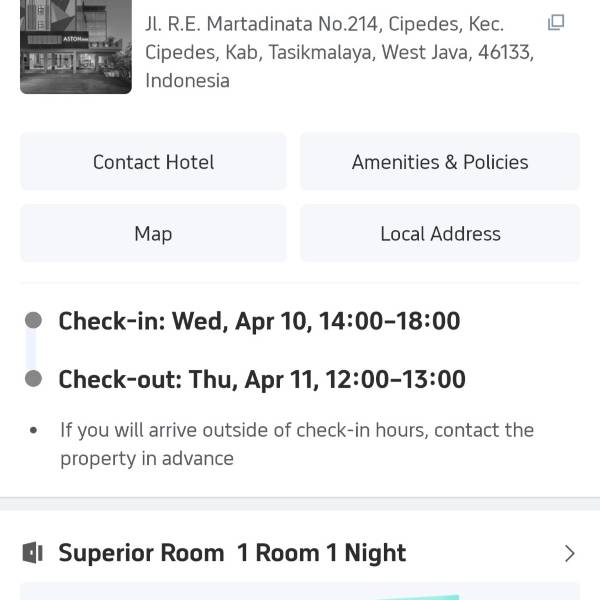Expand Superior Room details with chevron
600x600 pixels.
click(x=569, y=553)
